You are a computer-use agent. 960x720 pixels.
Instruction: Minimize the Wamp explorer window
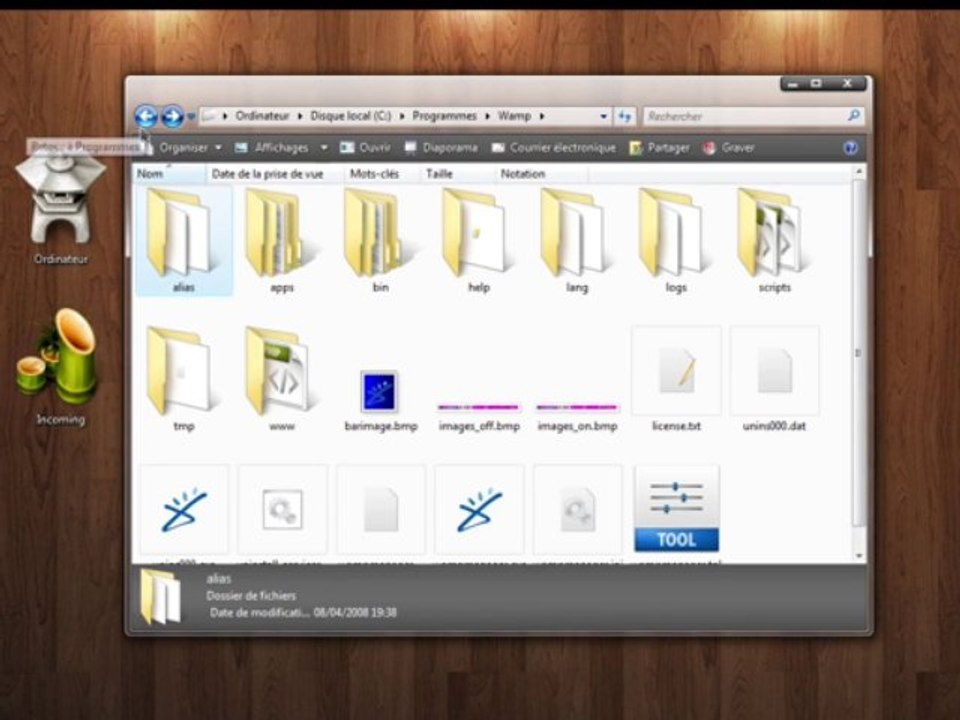[x=793, y=84]
